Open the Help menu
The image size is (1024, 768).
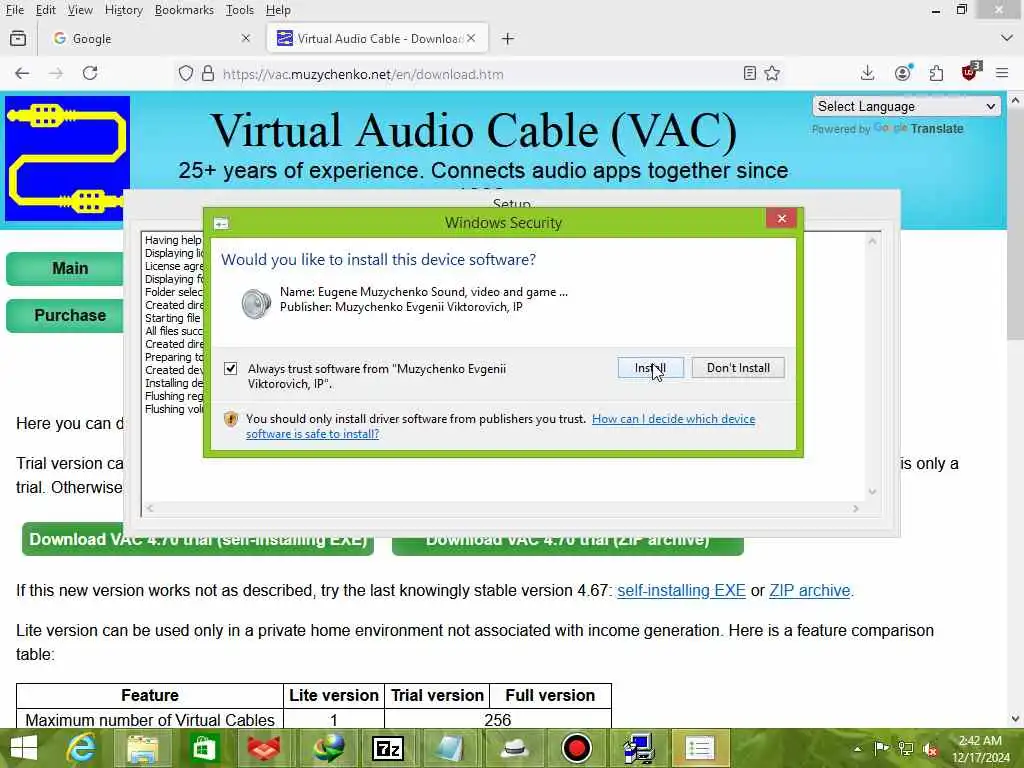[278, 10]
